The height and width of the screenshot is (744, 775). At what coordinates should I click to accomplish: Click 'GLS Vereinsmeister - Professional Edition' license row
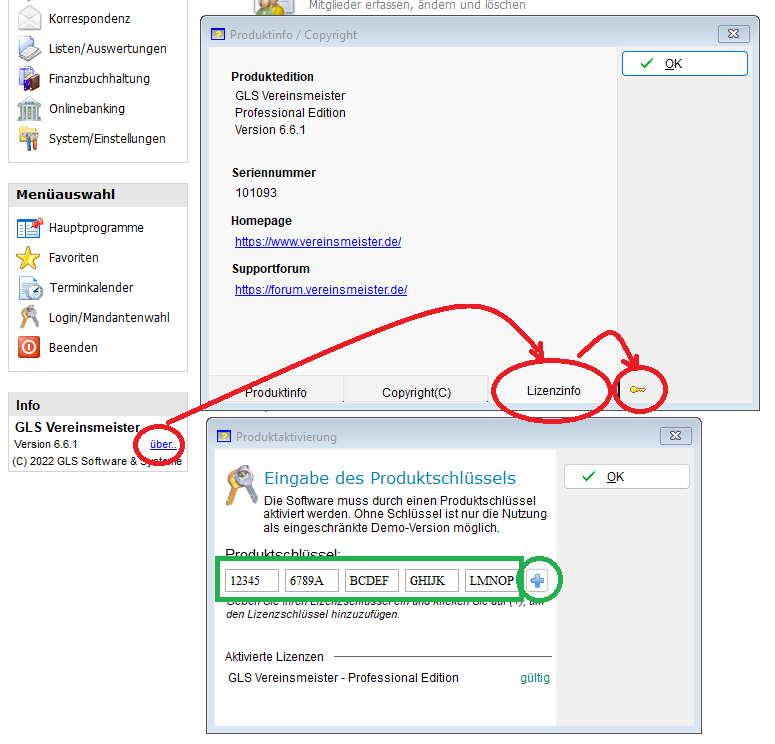343,678
